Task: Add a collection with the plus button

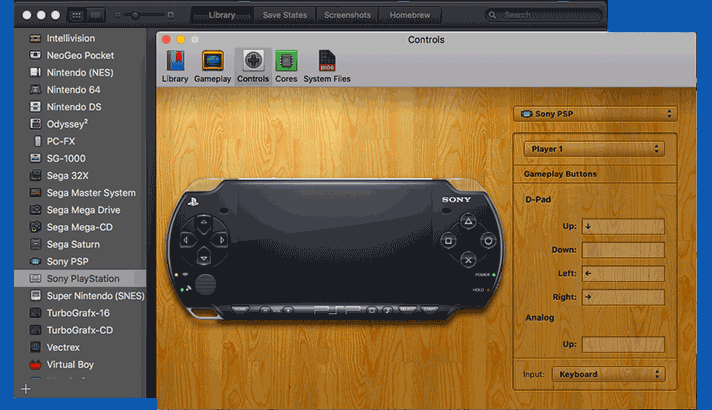Action: [x=26, y=389]
